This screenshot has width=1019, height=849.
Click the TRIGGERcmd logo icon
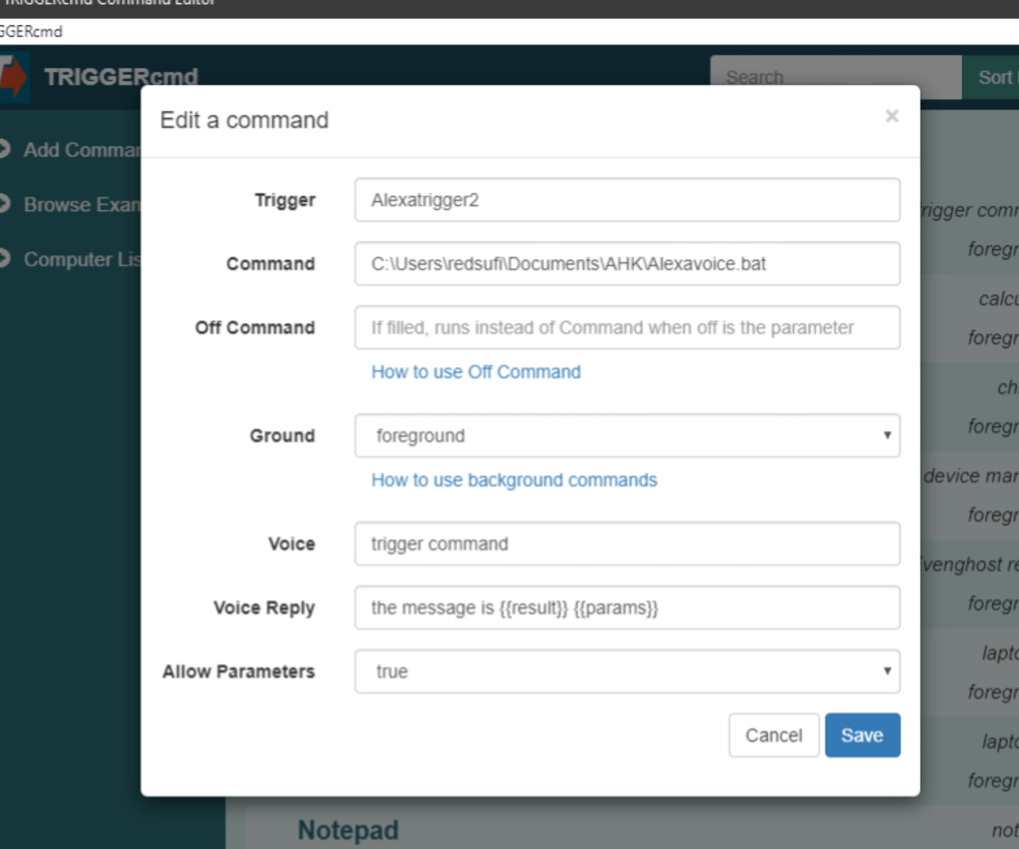14,77
